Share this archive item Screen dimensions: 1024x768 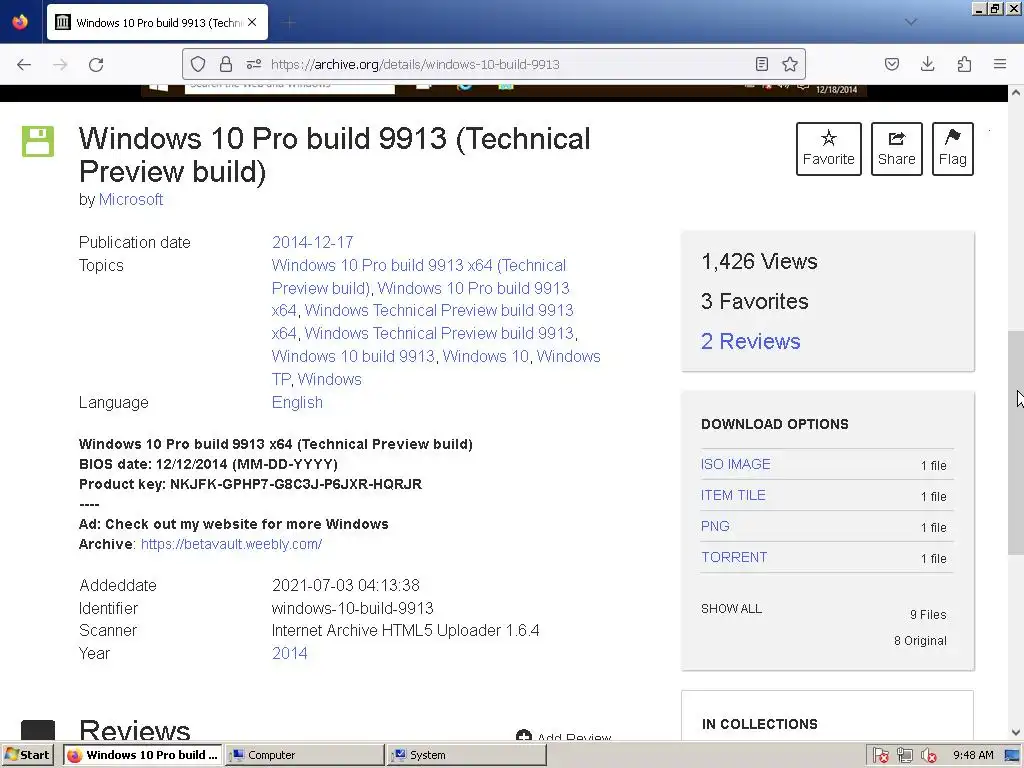(x=897, y=149)
